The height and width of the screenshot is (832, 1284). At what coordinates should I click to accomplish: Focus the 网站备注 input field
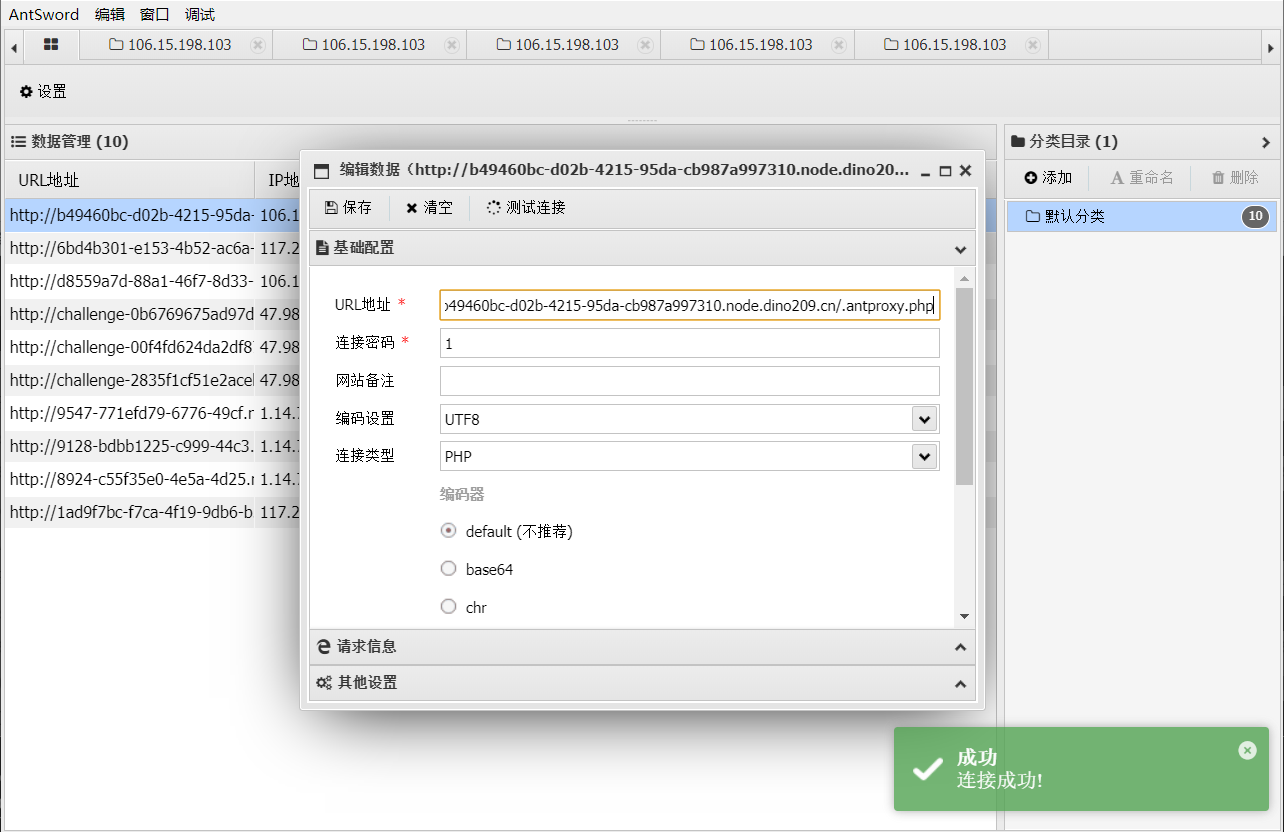point(690,381)
